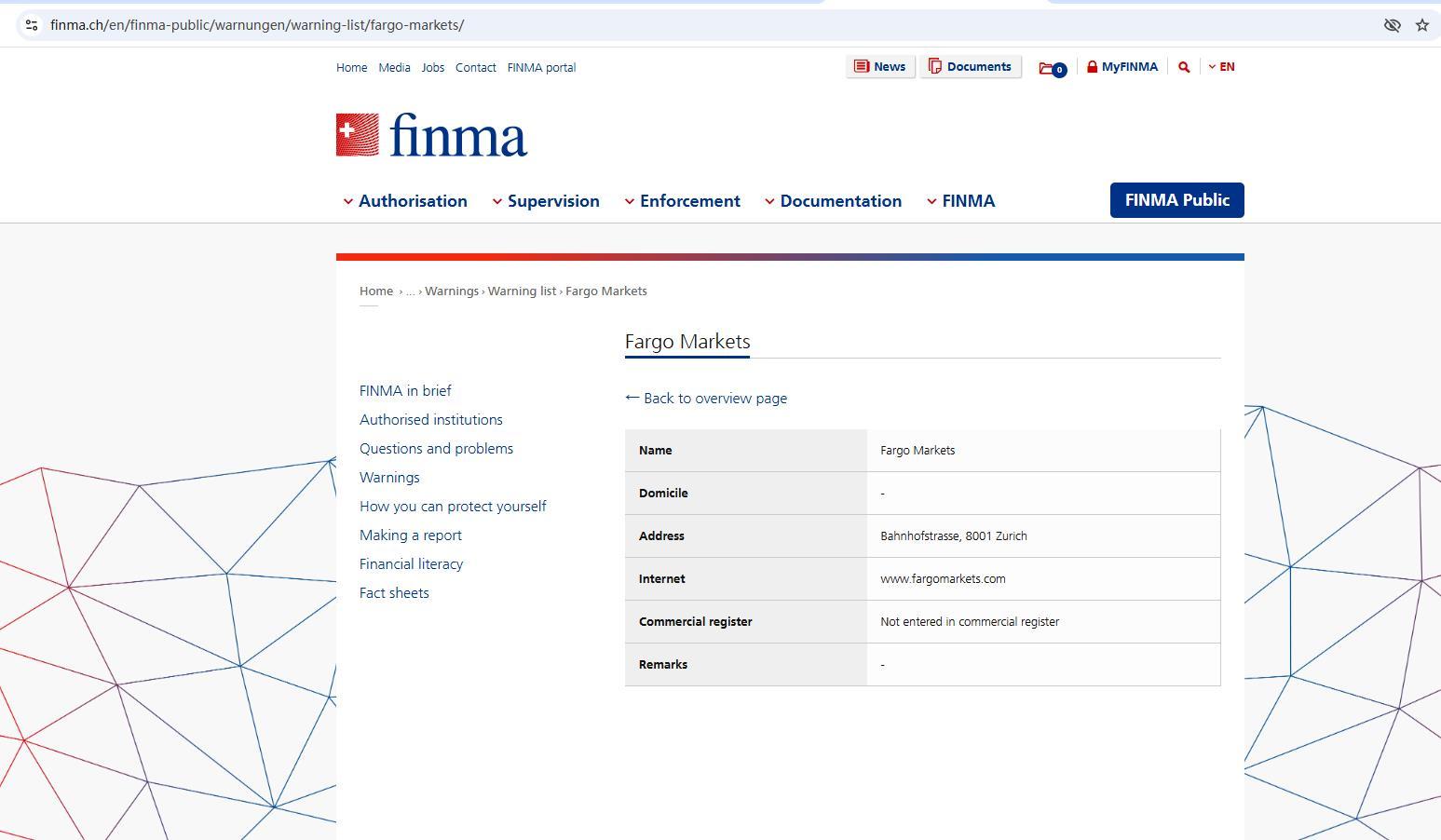The image size is (1441, 840).
Task: Click the crossed-eye icon in address bar
Action: (1393, 25)
